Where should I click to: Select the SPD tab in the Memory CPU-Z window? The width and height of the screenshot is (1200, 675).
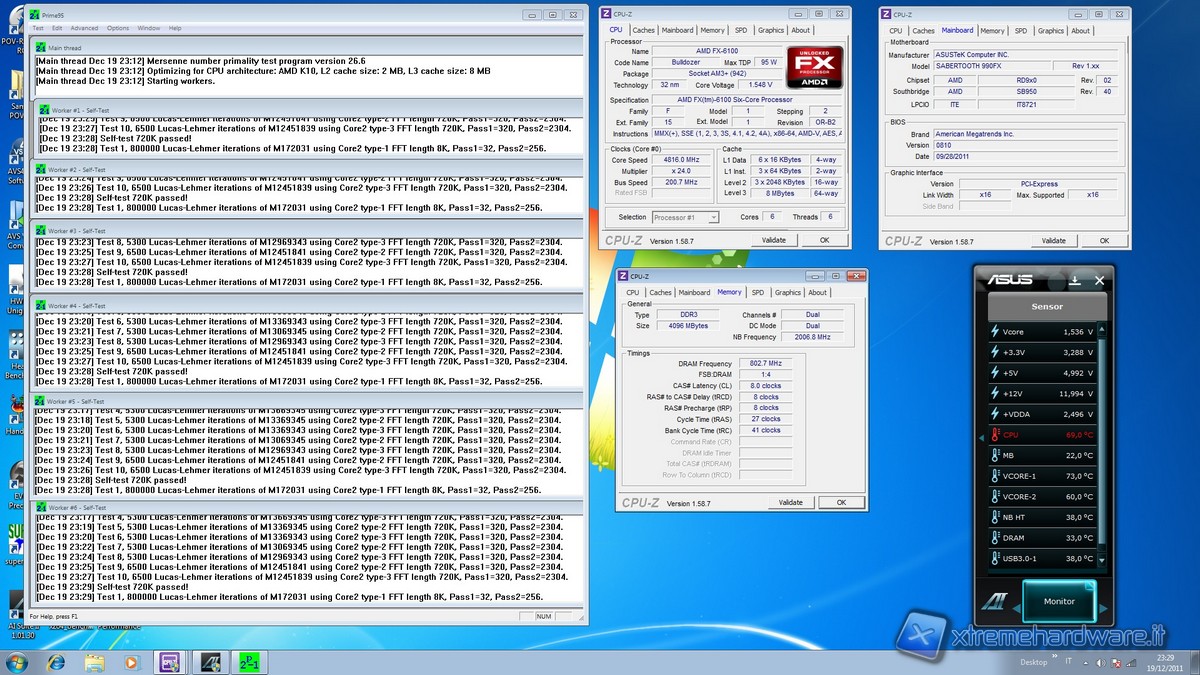[x=758, y=292]
